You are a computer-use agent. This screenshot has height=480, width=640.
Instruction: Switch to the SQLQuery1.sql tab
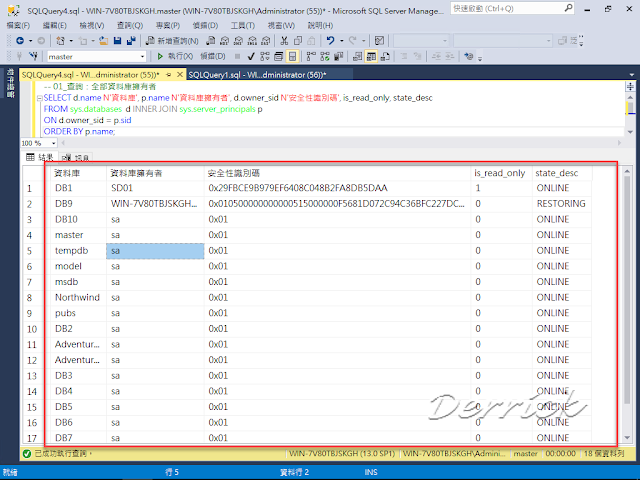tap(257, 75)
